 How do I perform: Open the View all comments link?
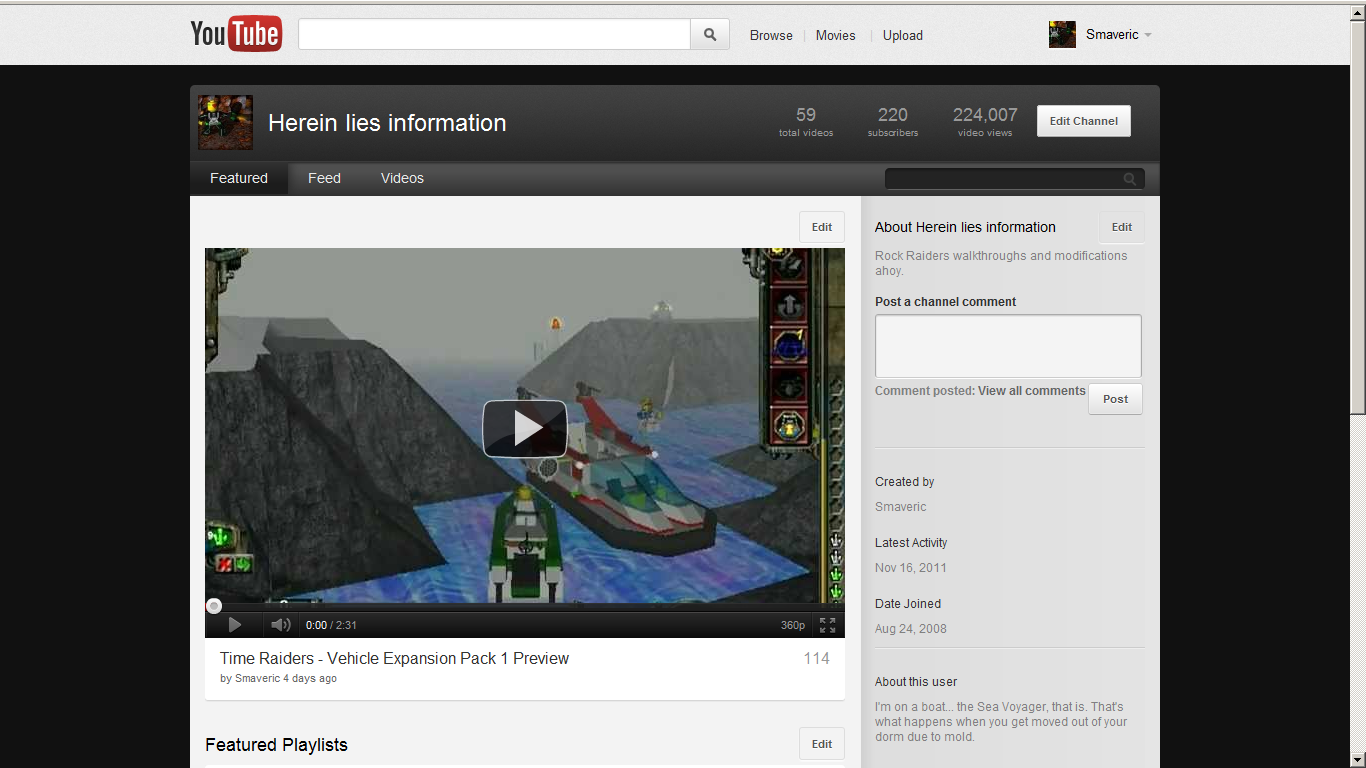point(1032,391)
